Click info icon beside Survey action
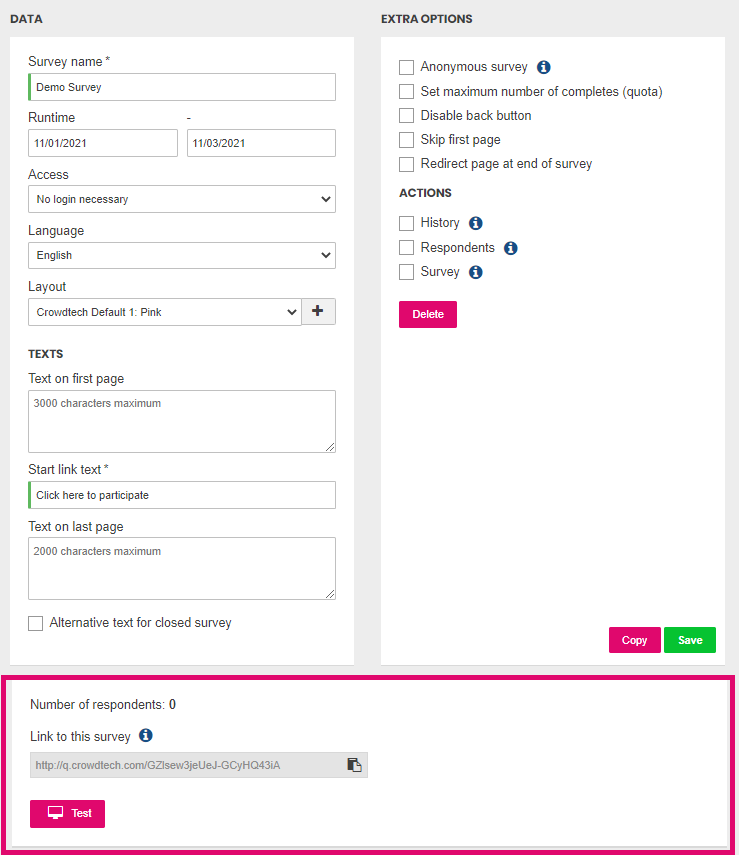 click(x=476, y=272)
